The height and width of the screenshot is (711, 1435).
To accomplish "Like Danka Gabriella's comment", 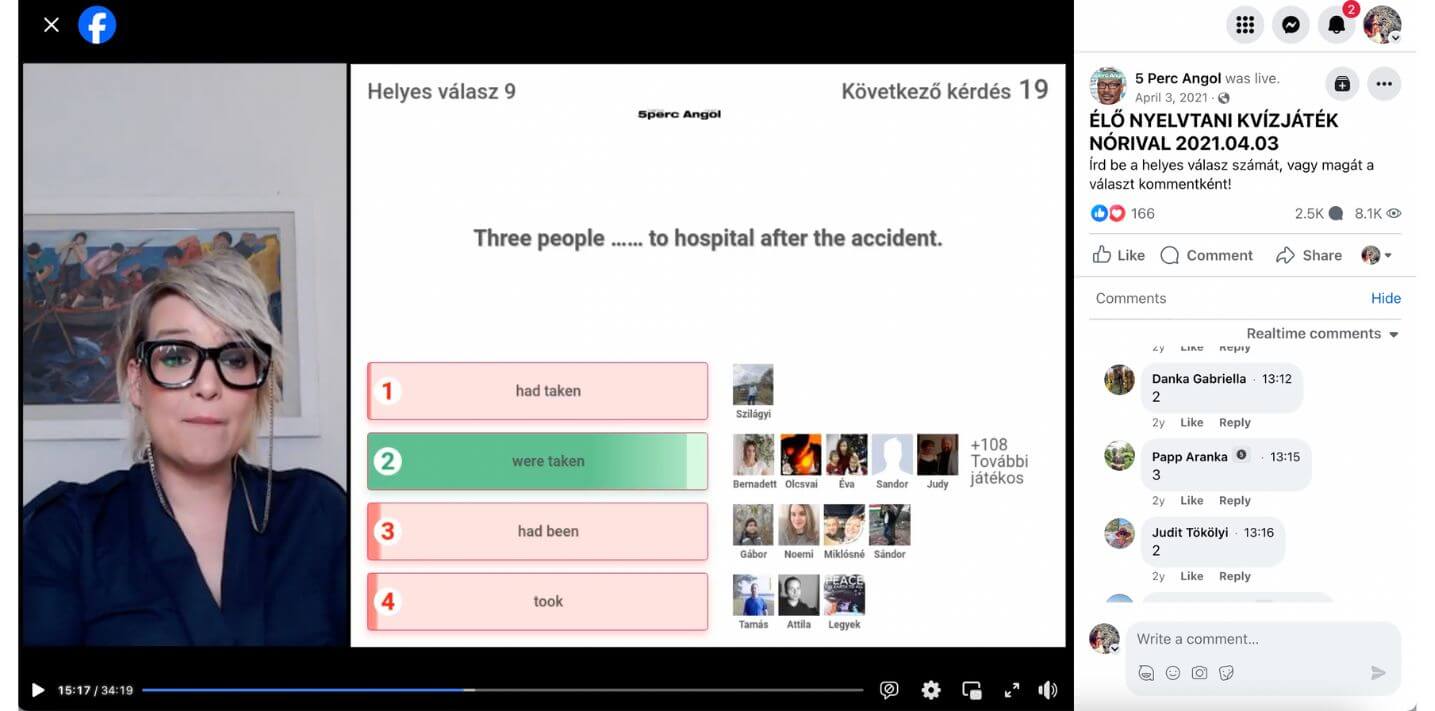I will [1191, 422].
